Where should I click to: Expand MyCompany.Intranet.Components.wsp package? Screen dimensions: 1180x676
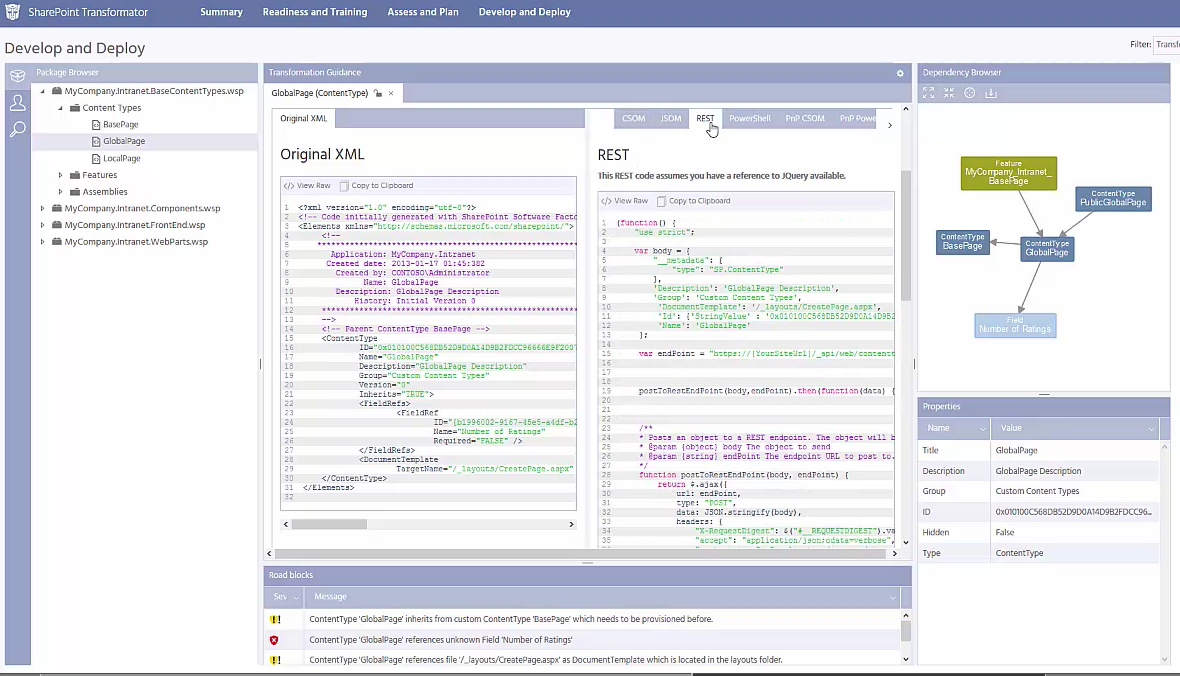43,208
